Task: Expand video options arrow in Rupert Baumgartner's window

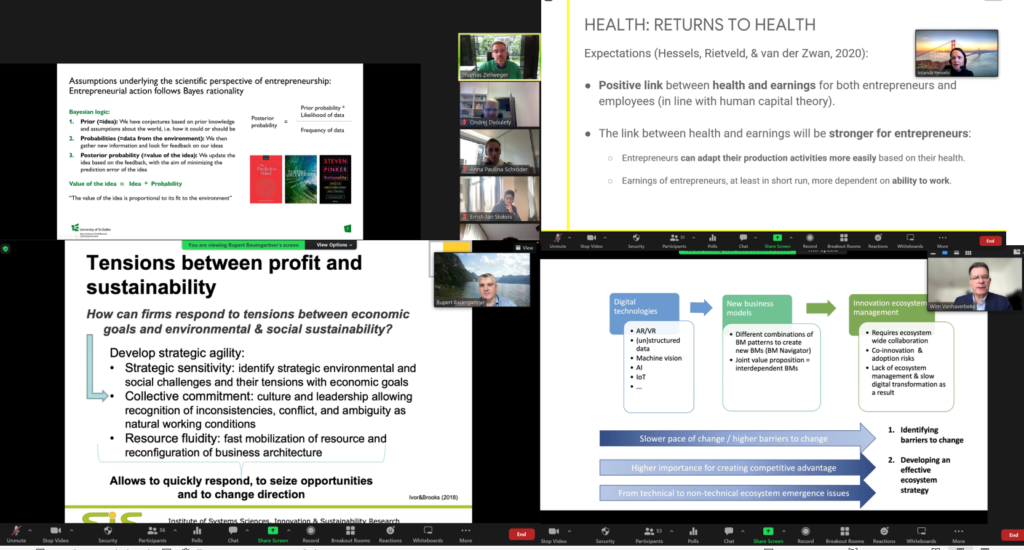Action: tap(72, 530)
